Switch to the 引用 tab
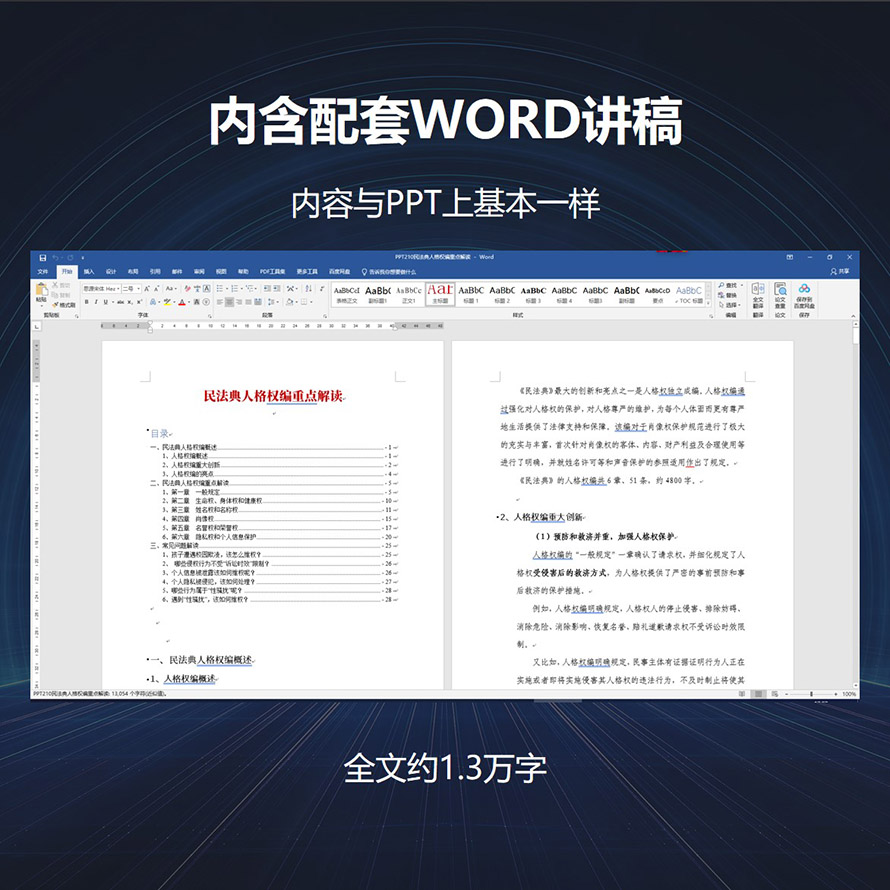 [155, 271]
